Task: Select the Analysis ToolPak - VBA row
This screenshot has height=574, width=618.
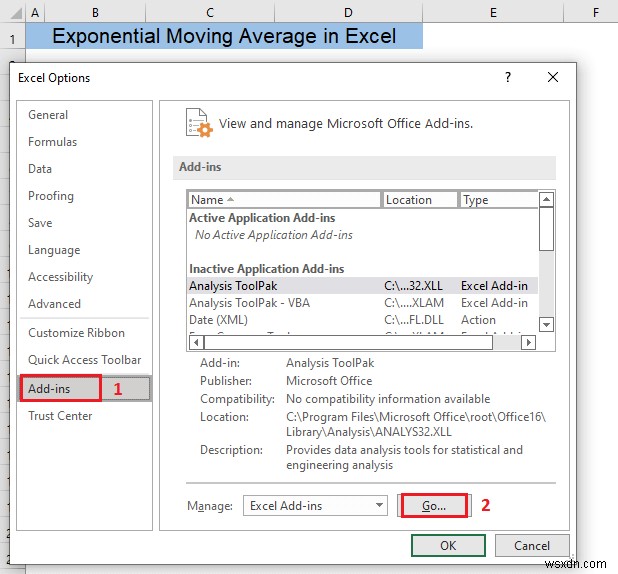Action: tap(363, 303)
